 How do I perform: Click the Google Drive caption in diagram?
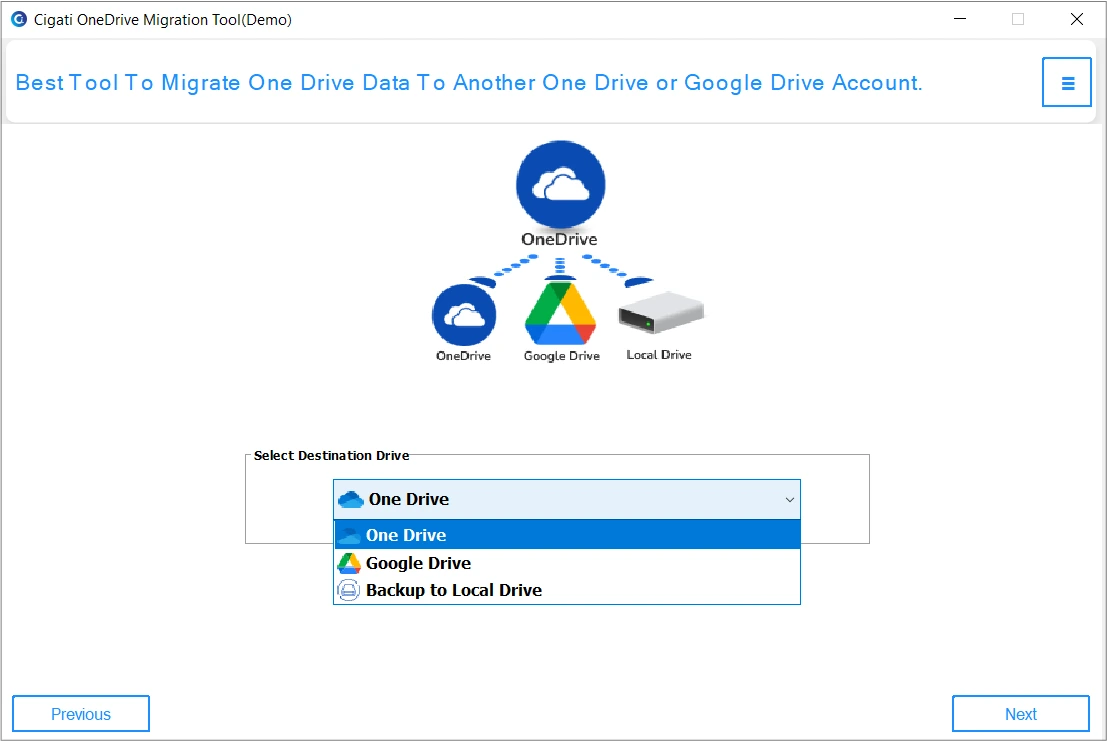coord(561,356)
